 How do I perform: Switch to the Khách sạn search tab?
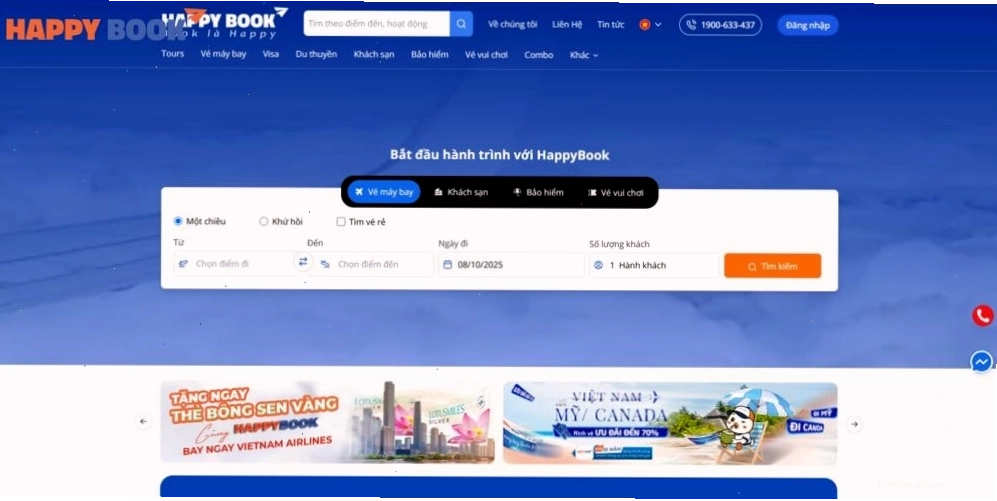[461, 192]
